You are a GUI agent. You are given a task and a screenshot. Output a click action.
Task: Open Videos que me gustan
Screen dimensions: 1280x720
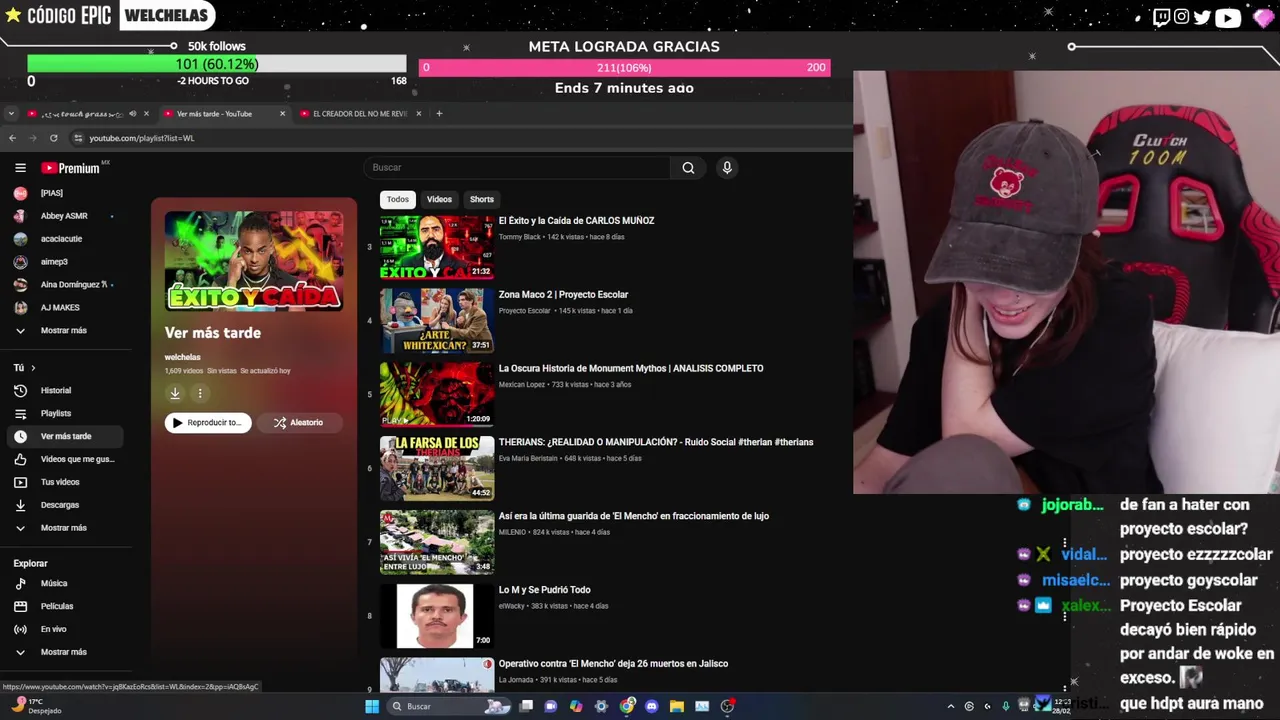click(x=66, y=459)
